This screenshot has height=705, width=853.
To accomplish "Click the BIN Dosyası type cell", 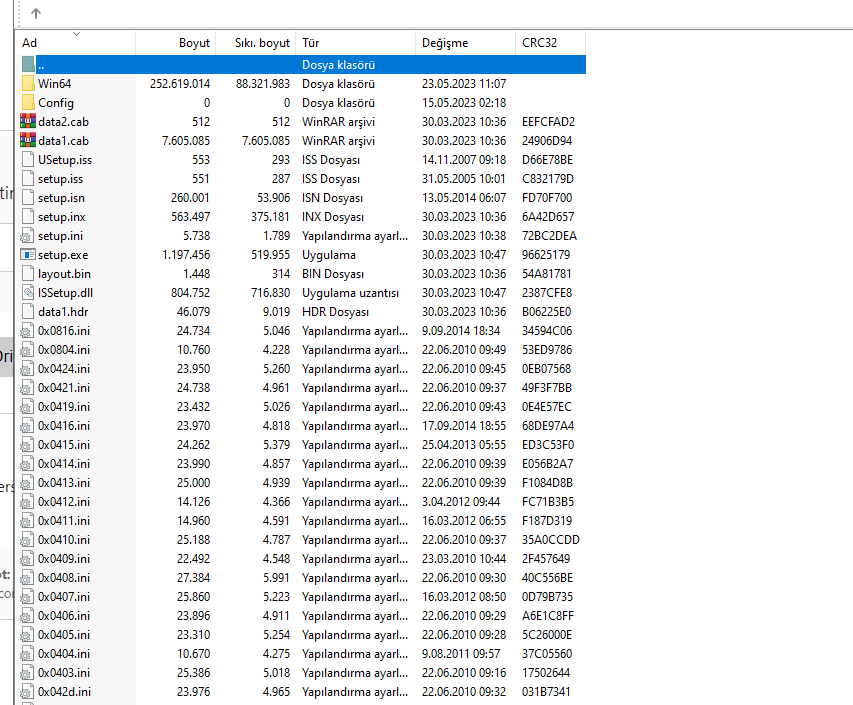I will click(333, 274).
